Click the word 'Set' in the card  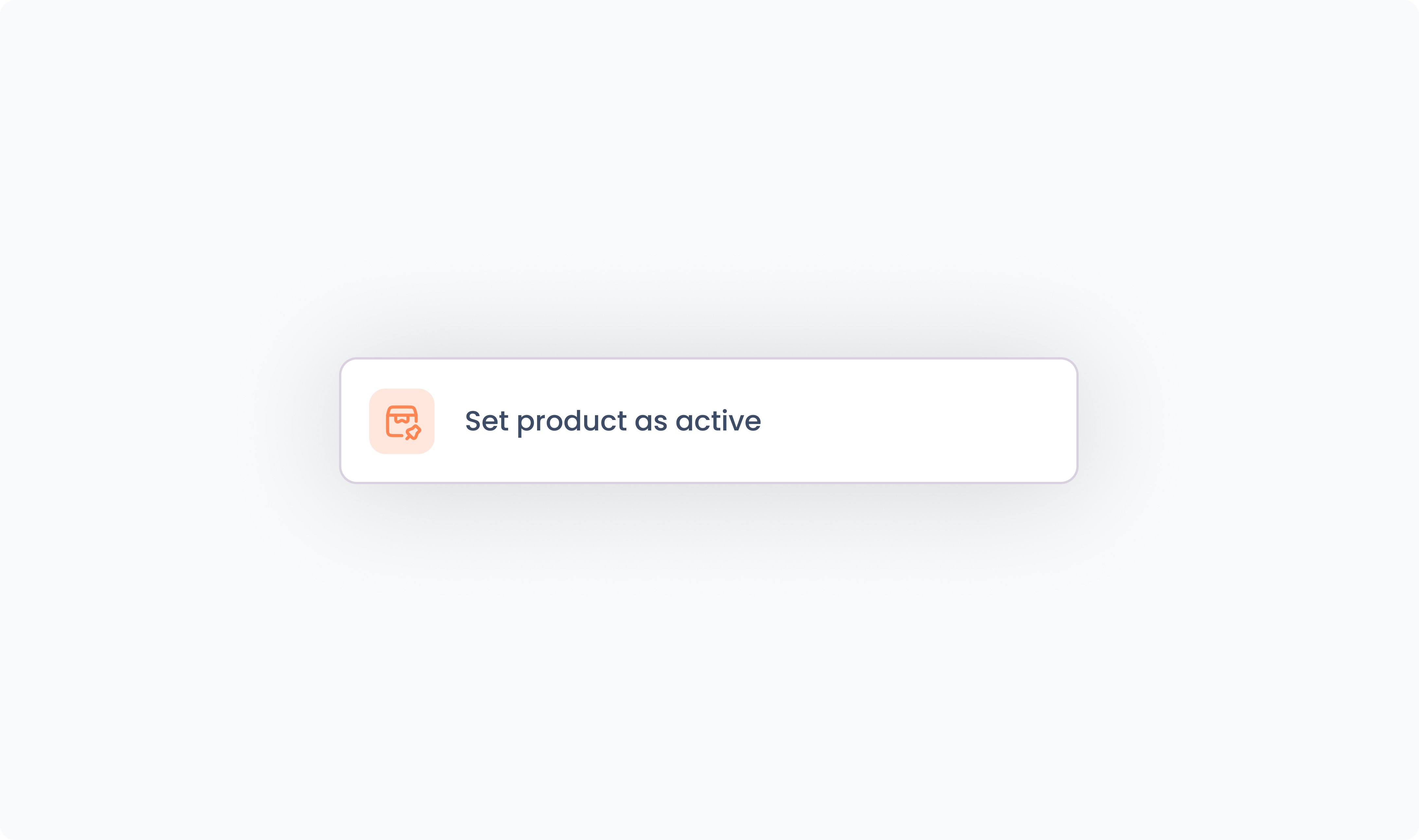click(486, 421)
